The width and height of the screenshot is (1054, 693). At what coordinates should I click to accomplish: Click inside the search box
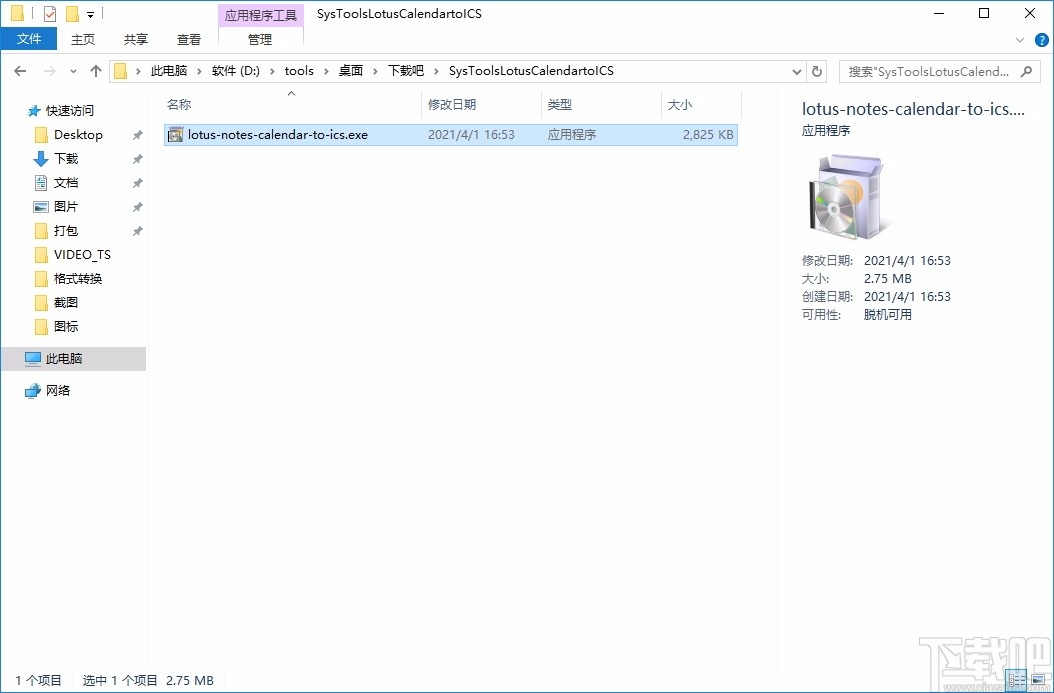[x=930, y=70]
